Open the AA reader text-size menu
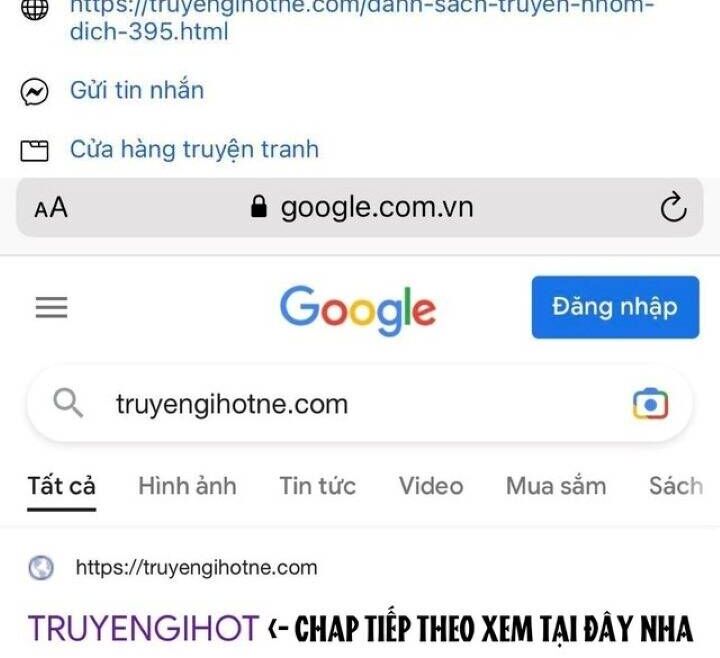 [51, 208]
